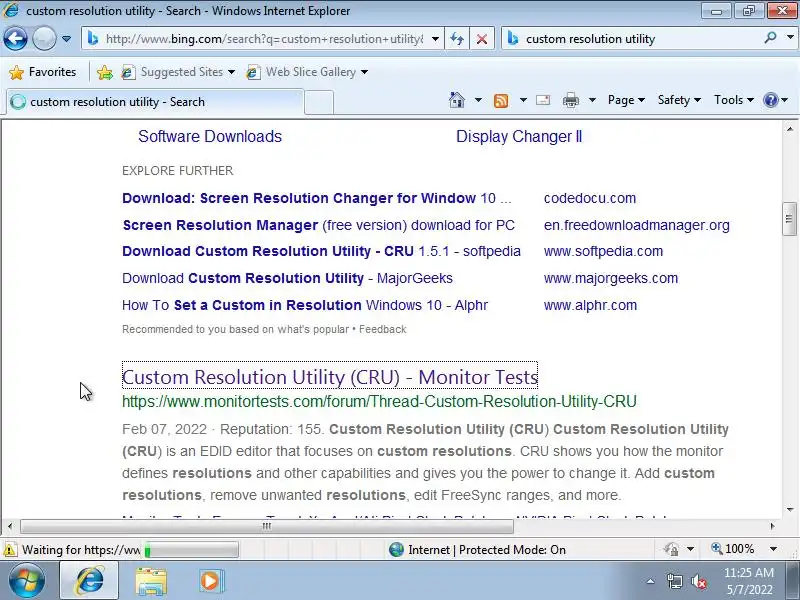Open Custom Resolution Utility (CRU) - Monitor Tests result
This screenshot has width=800, height=600.
click(330, 377)
